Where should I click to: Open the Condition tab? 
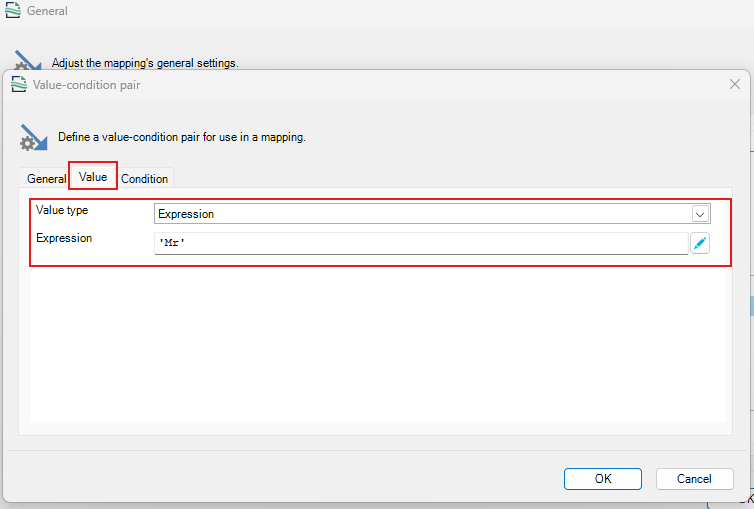pos(144,179)
